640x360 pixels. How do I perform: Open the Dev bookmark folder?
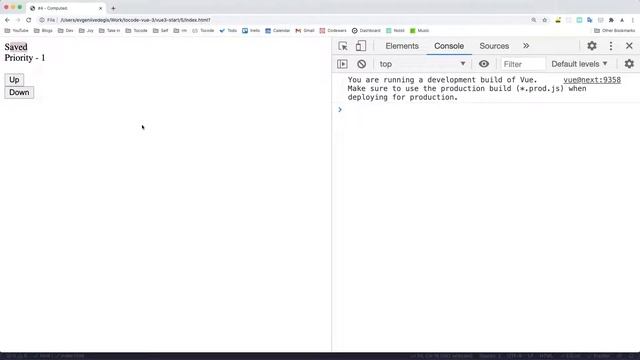point(66,31)
